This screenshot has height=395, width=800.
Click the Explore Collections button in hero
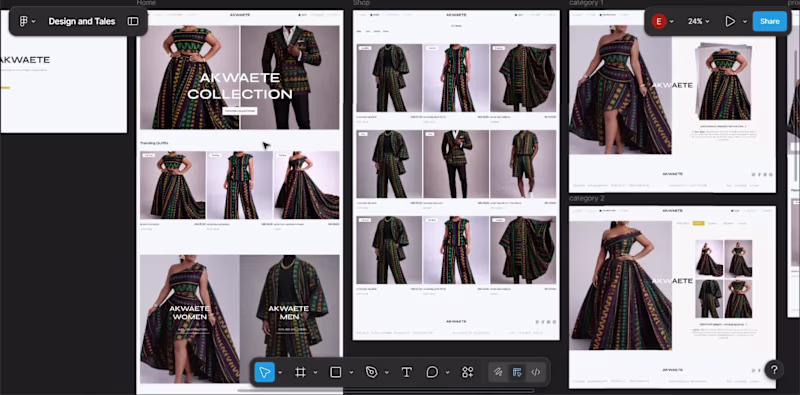(240, 111)
